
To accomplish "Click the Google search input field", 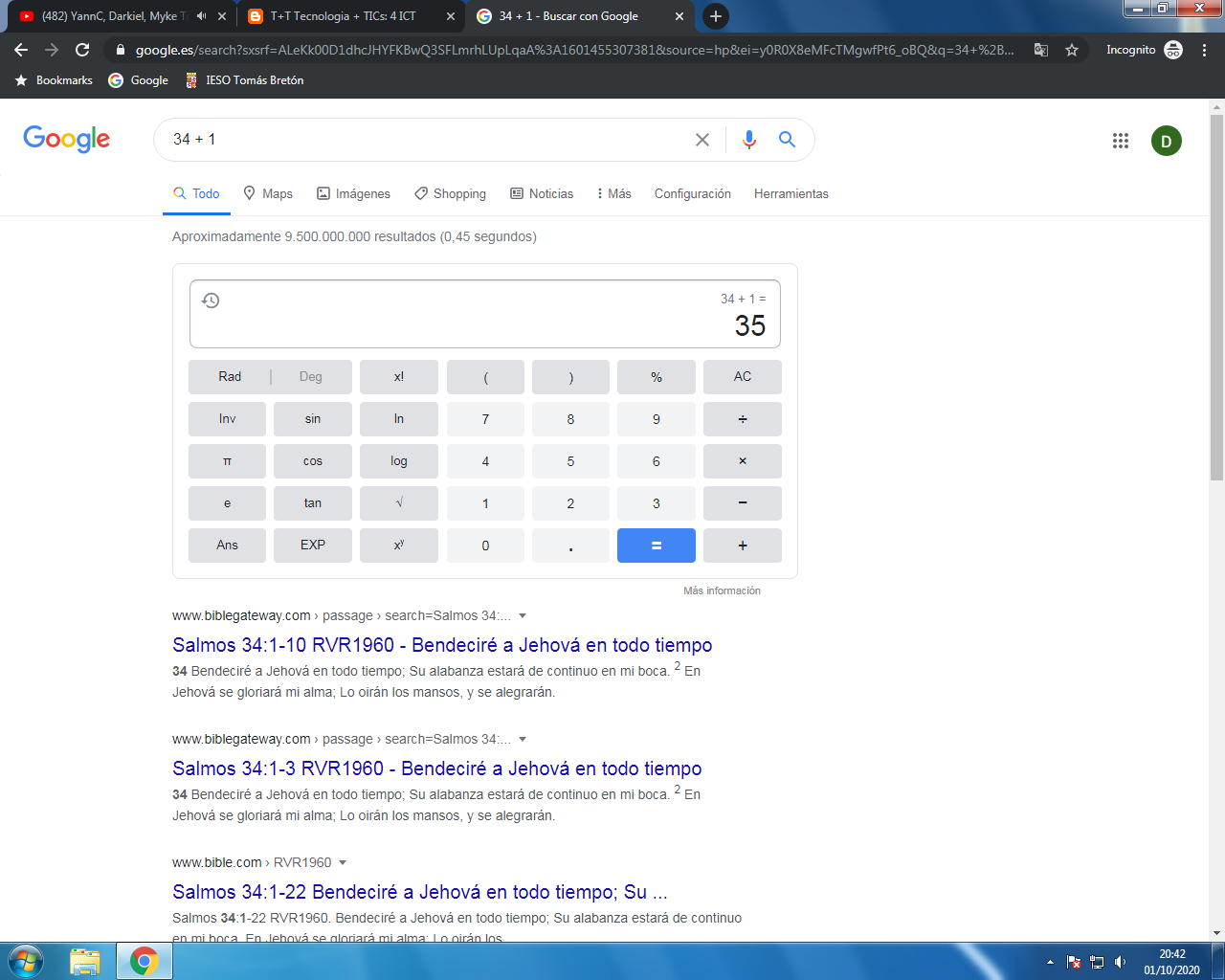I will (x=431, y=140).
